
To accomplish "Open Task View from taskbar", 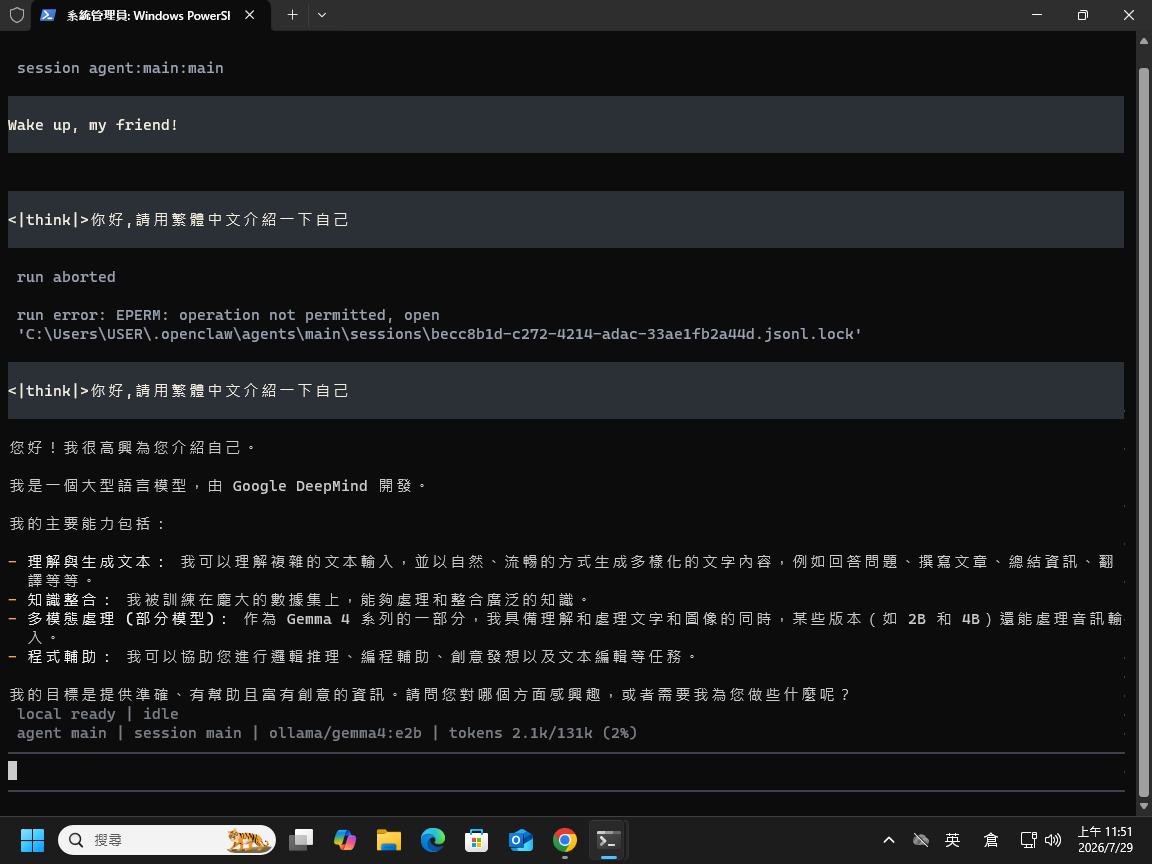I will pyautogui.click(x=300, y=840).
